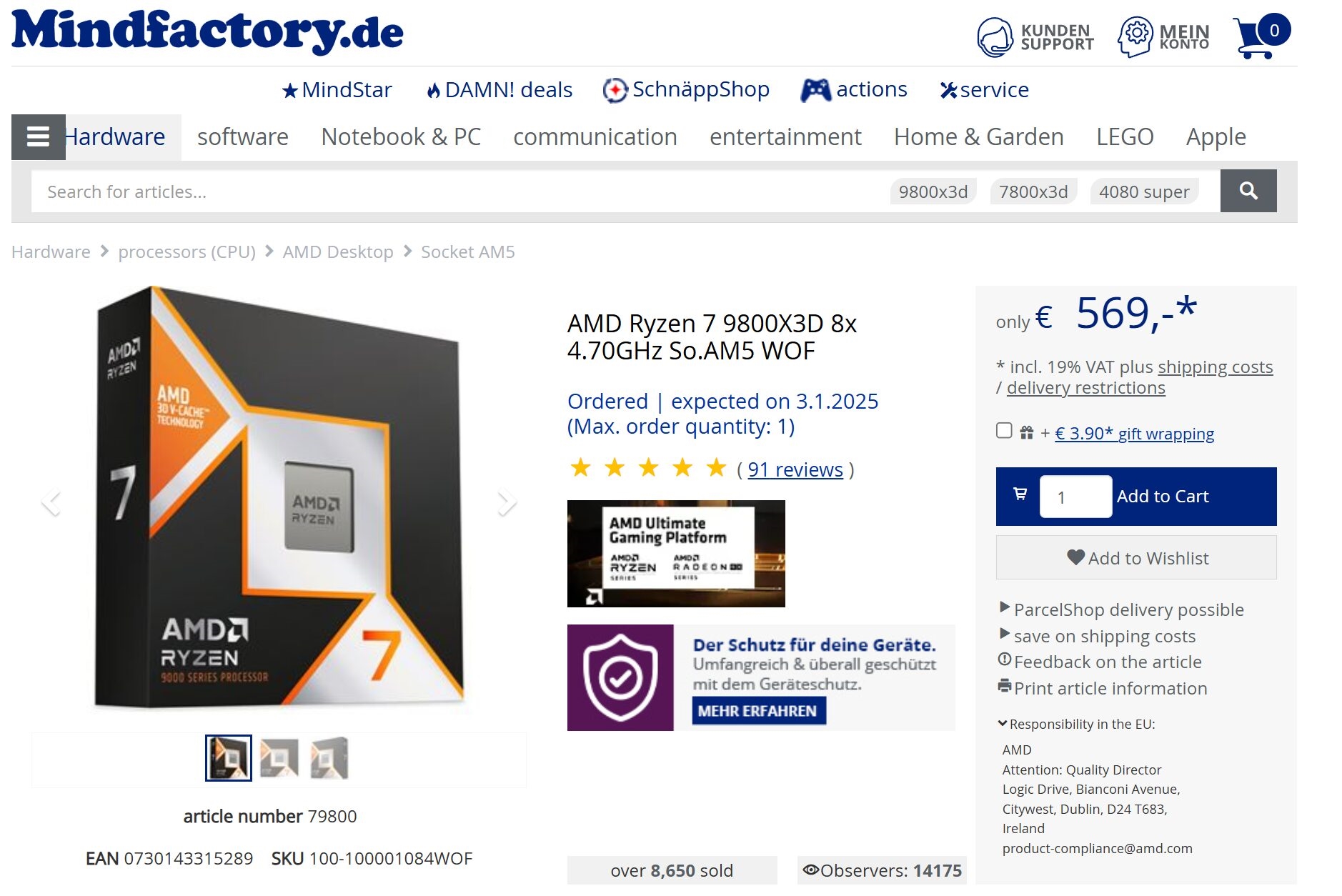This screenshot has width=1342, height=896.
Task: Open Mein Konto gear icon
Action: point(1135,37)
